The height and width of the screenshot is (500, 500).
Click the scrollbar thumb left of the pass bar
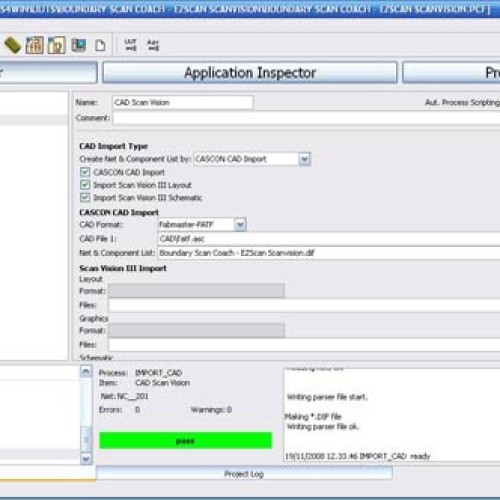[86, 439]
